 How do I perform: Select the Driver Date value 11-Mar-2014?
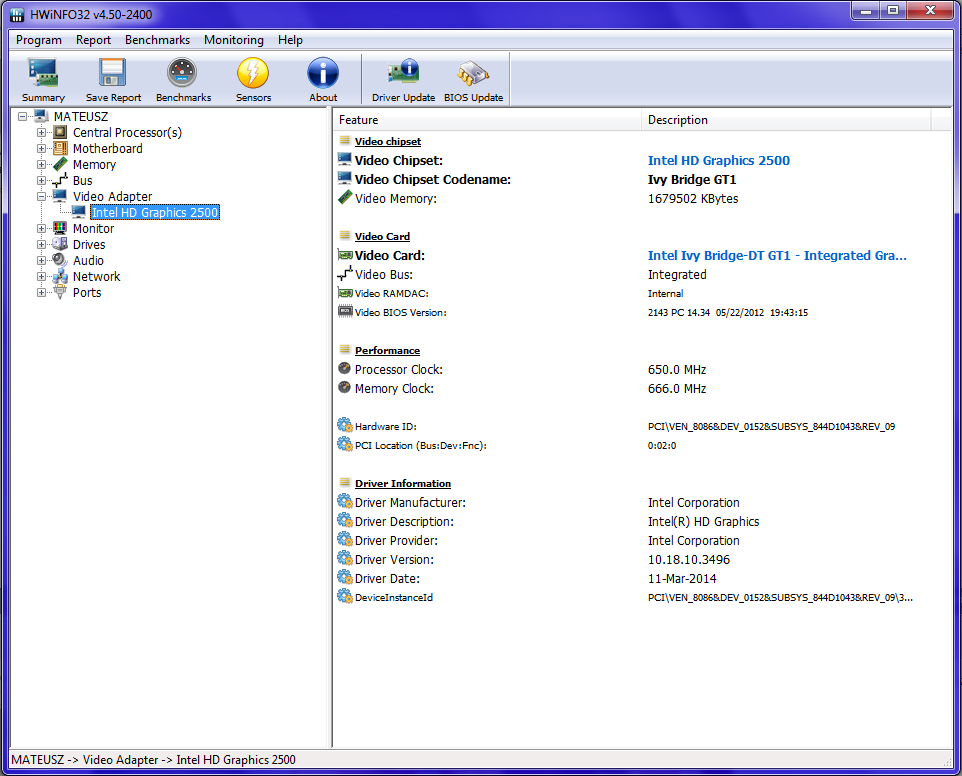click(682, 578)
